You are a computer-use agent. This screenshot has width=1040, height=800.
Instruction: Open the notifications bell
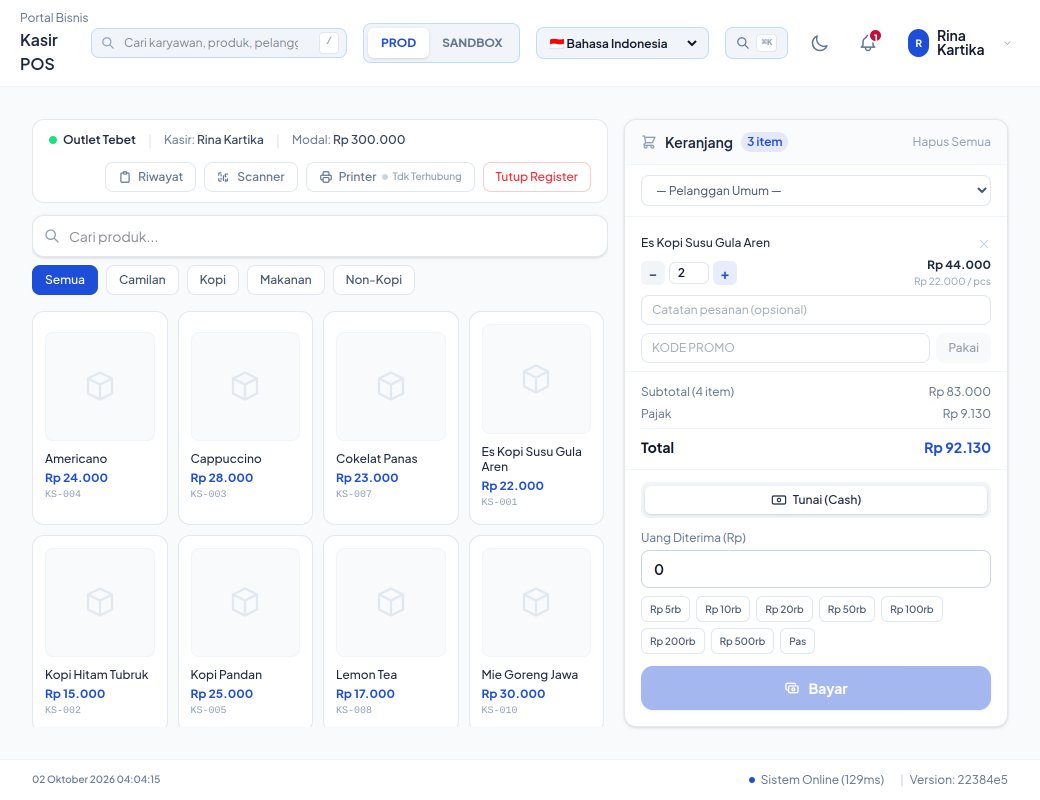868,43
